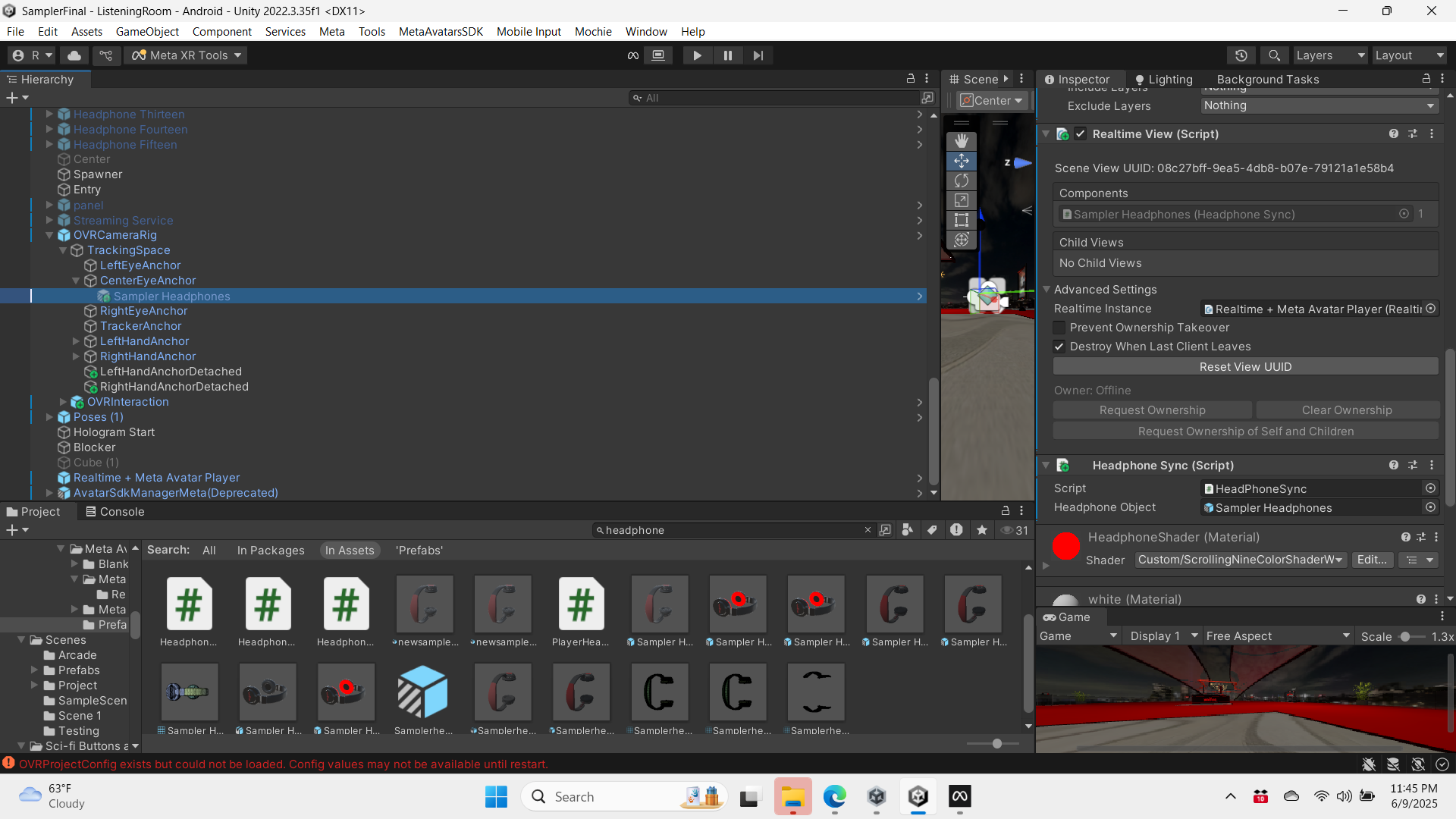Open Microsoft Edge from the taskbar
The width and height of the screenshot is (1456, 819).
click(x=835, y=796)
